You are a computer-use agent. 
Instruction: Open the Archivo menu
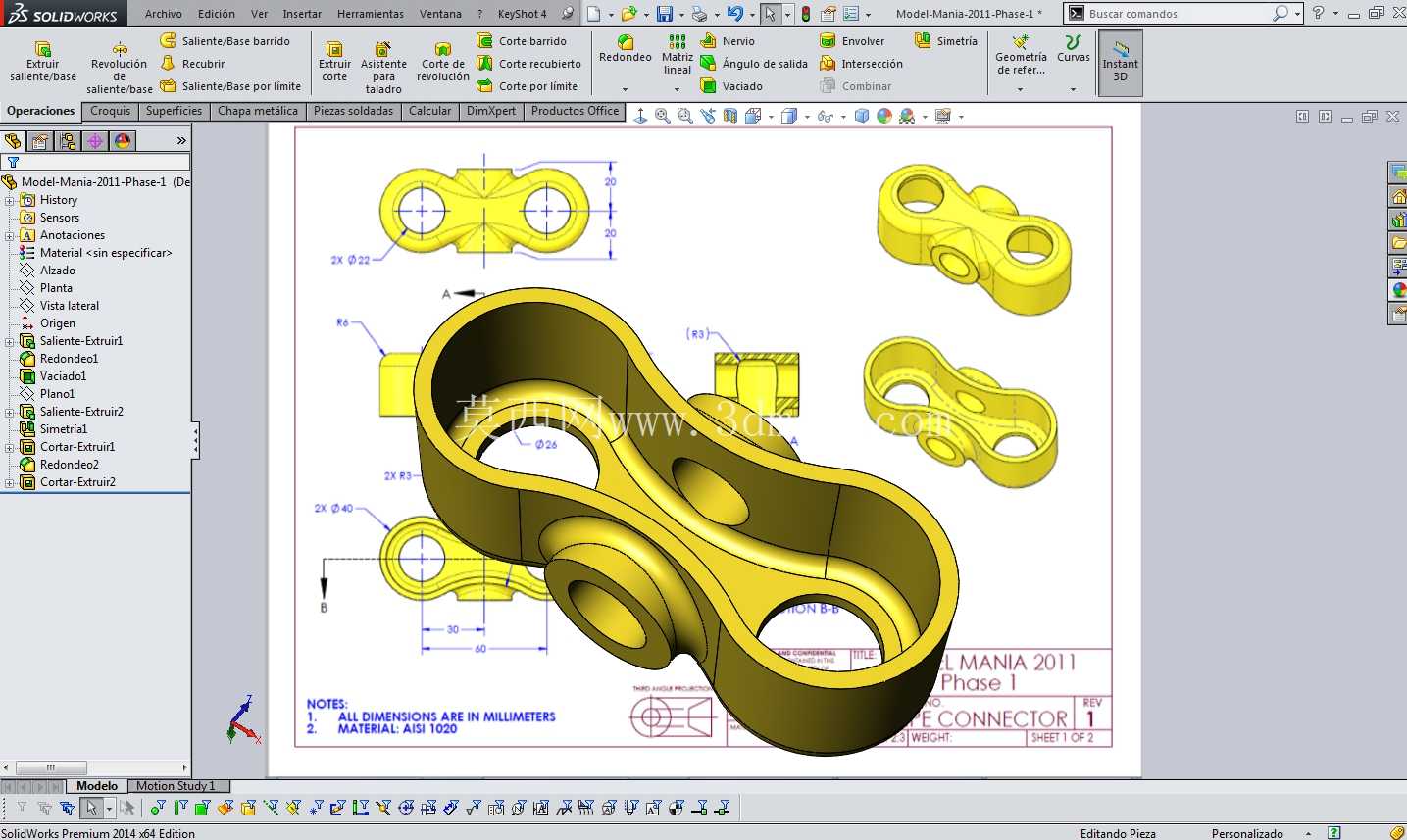coord(164,14)
